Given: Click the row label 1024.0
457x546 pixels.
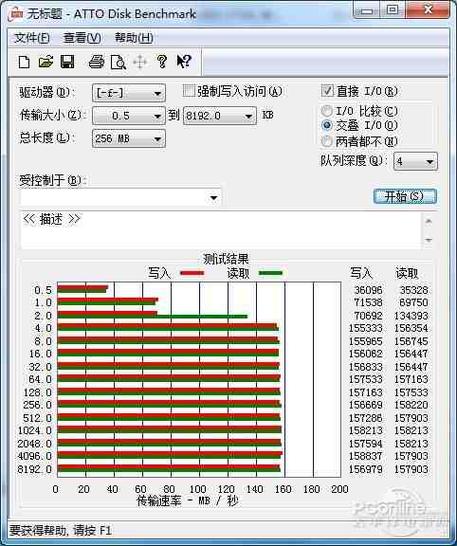Looking at the screenshot, I should coord(35,430).
